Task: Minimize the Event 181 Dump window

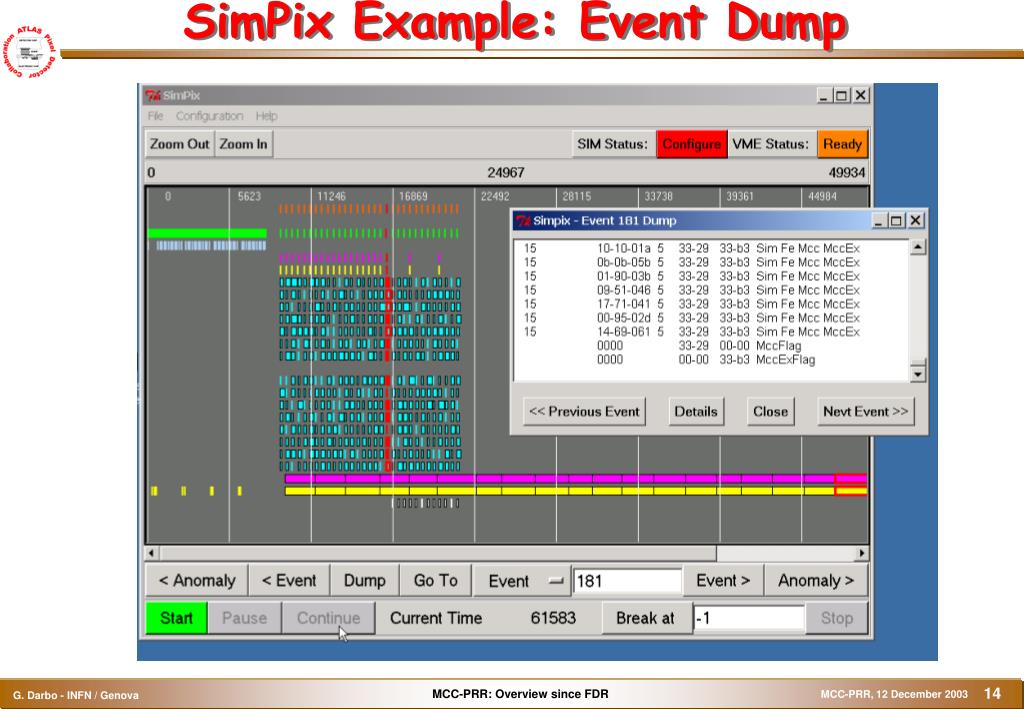Action: (880, 221)
